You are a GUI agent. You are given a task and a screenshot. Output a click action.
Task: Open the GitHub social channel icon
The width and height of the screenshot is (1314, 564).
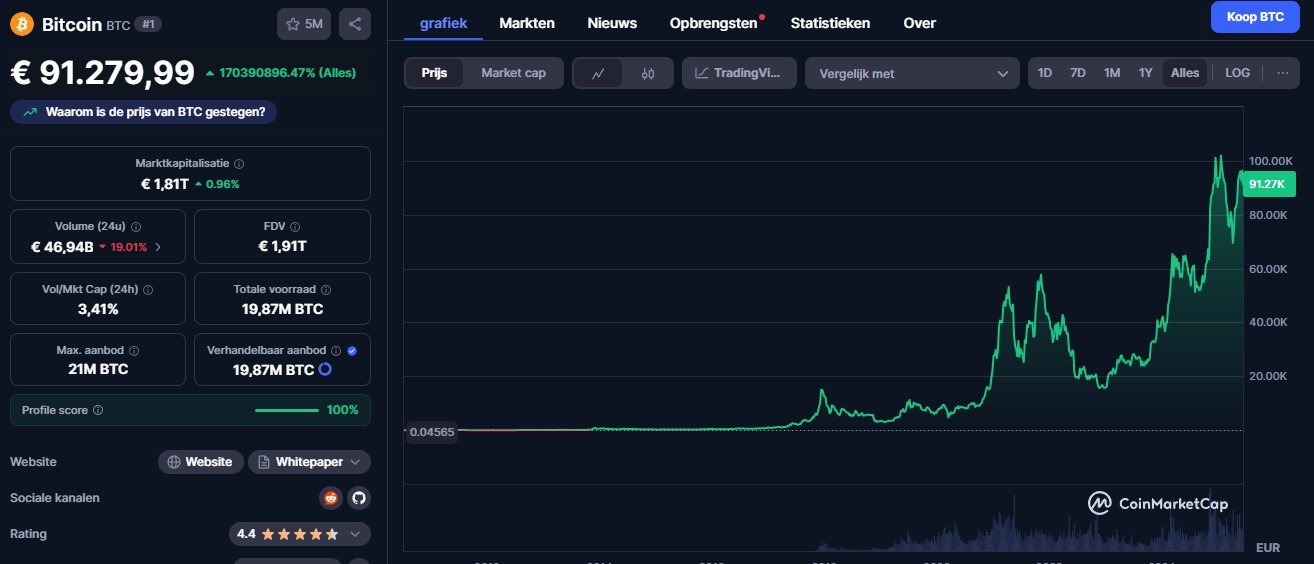358,497
